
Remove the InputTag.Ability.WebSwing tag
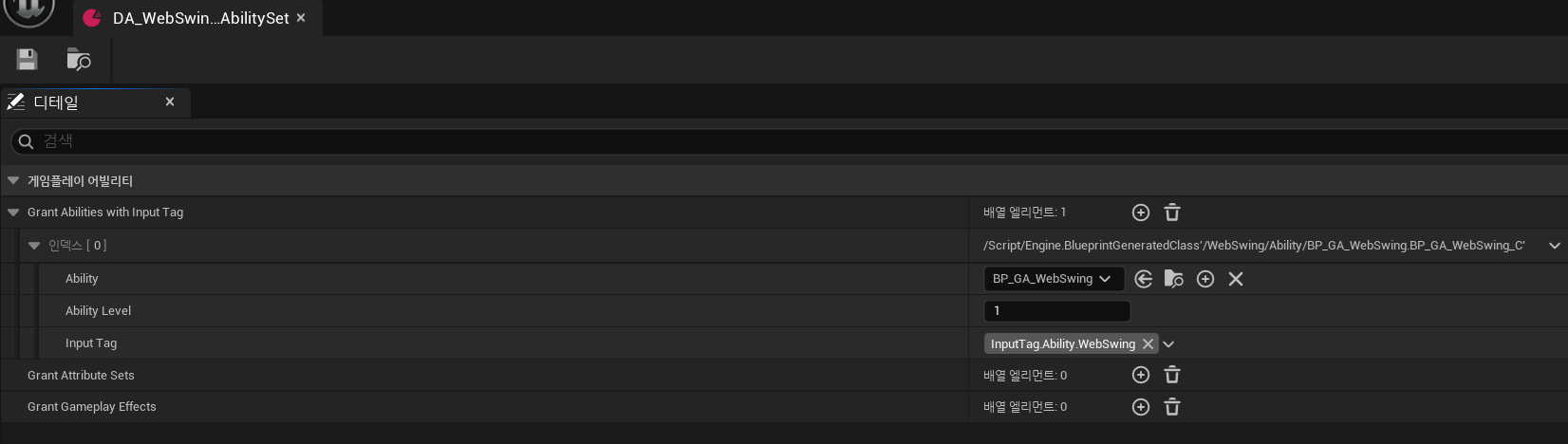1148,344
